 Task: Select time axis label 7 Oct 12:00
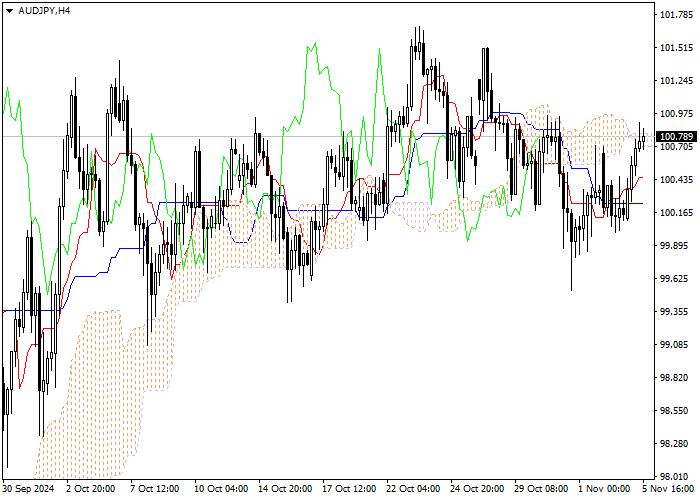coord(155,489)
